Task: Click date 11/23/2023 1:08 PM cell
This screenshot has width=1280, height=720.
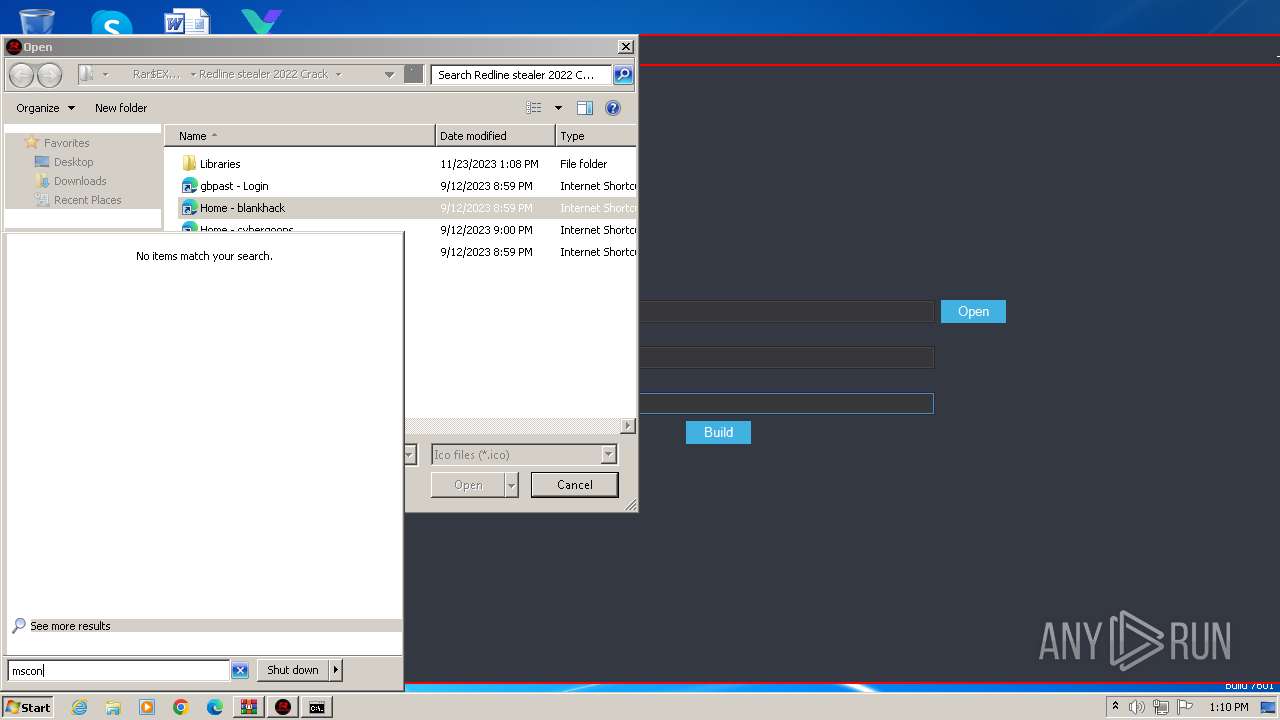Action: pyautogui.click(x=489, y=164)
